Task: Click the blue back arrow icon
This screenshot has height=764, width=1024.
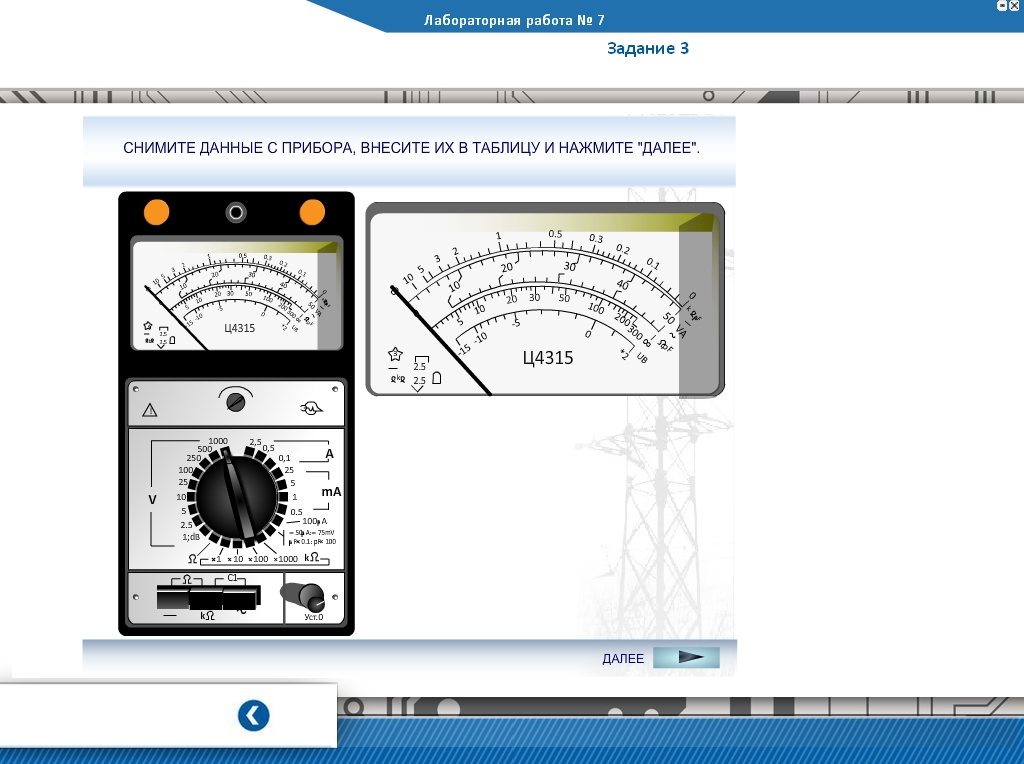Action: pyautogui.click(x=253, y=716)
